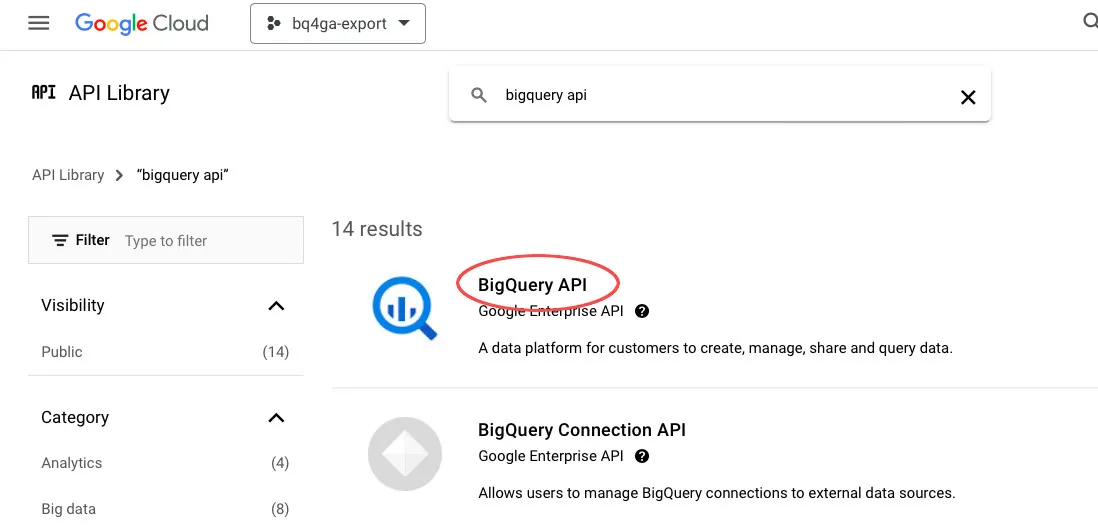Click the BigQuery API magnifier icon
Screen dimensions: 1098x529
[x=404, y=308]
